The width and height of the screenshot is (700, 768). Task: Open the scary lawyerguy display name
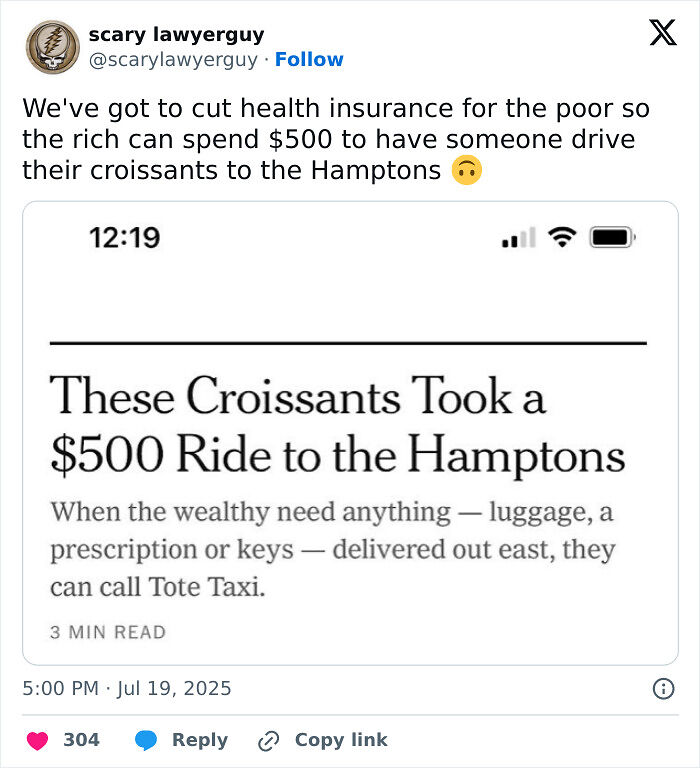(176, 34)
